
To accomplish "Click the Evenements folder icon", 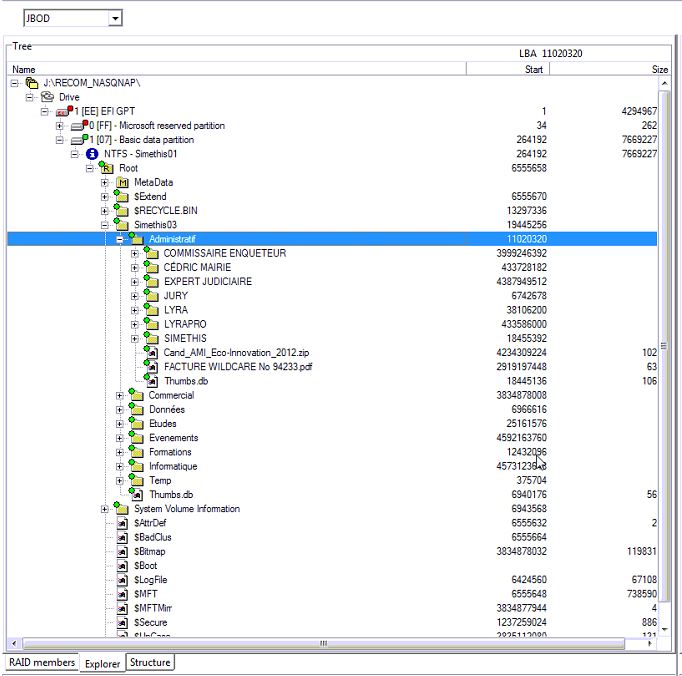I will pos(136,438).
